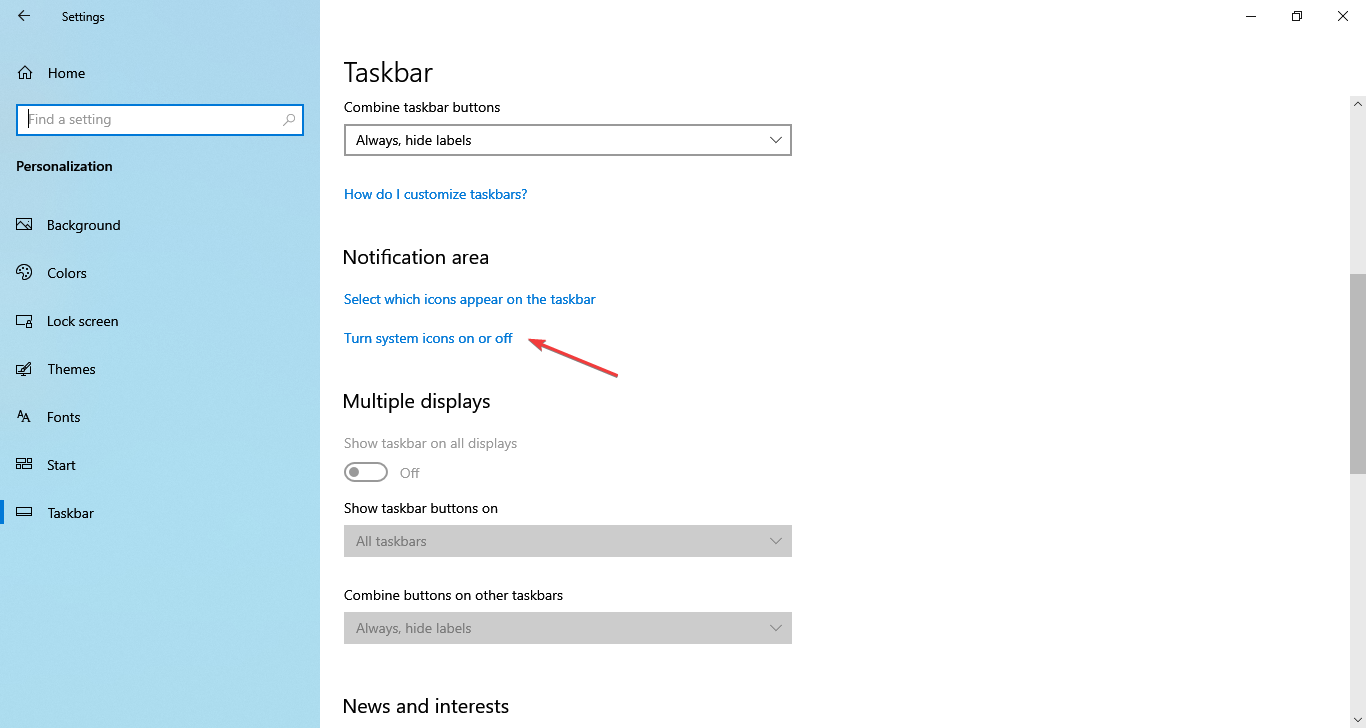This screenshot has width=1366, height=728.
Task: Toggle Show taskbar on all displays switch
Action: tap(366, 472)
